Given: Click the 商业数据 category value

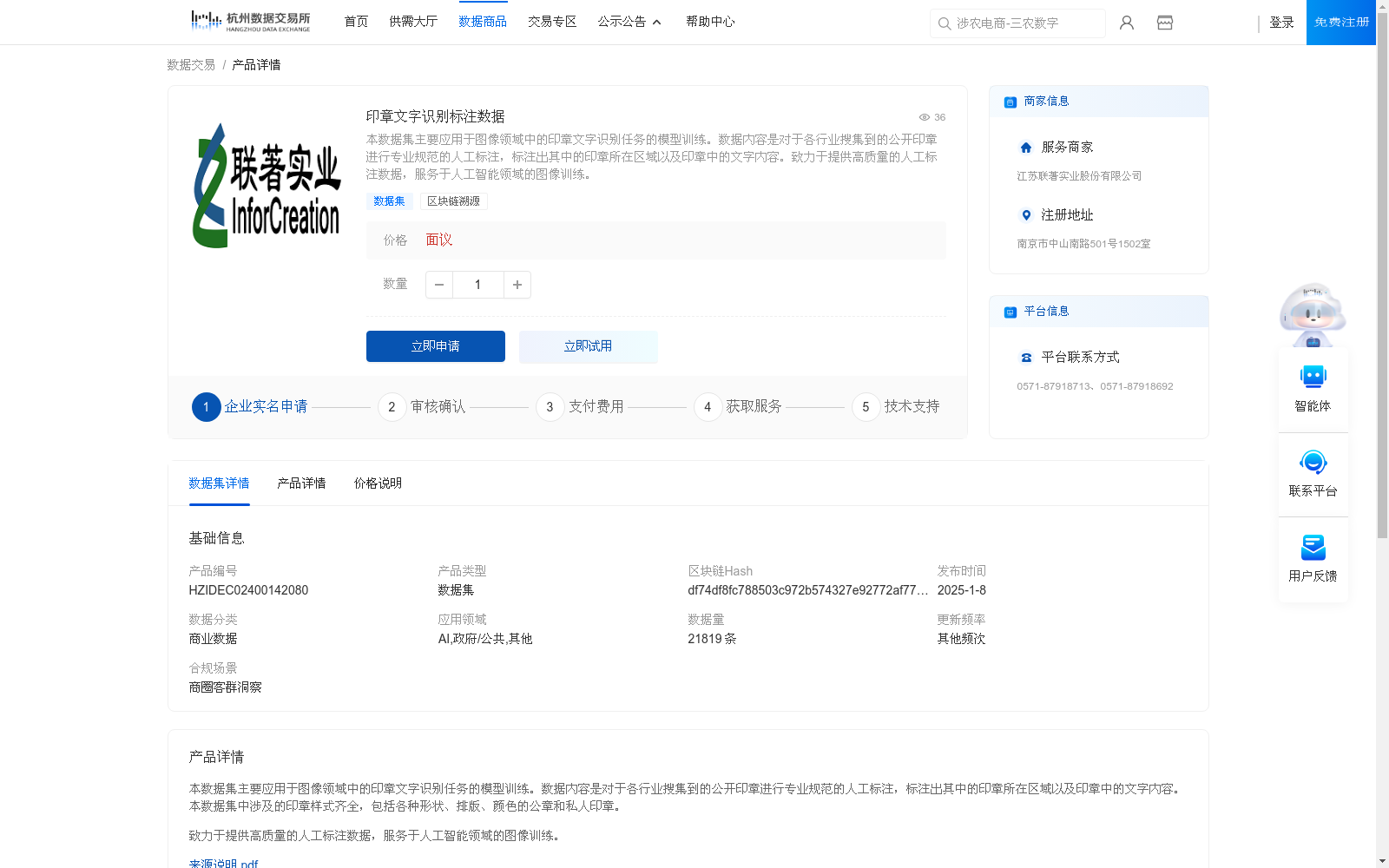Looking at the screenshot, I should (213, 639).
